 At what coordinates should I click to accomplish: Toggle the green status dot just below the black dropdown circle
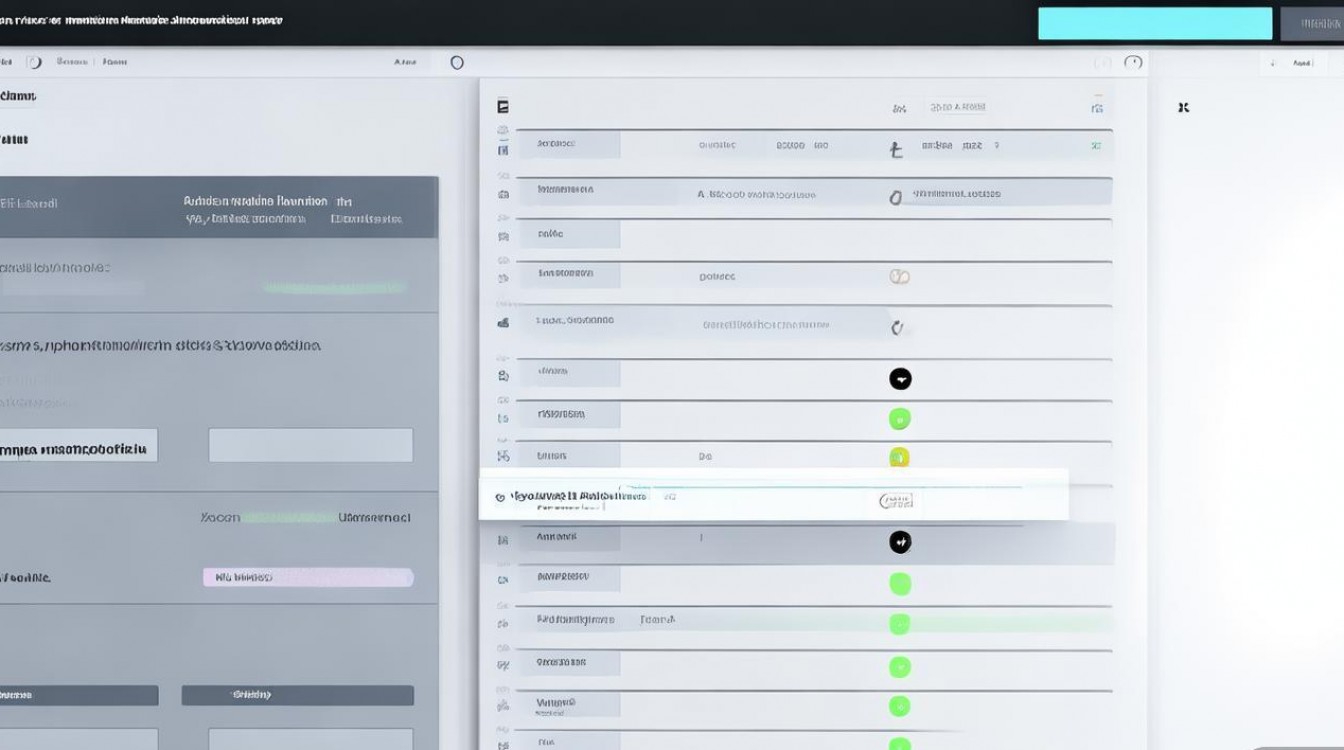tap(900, 419)
